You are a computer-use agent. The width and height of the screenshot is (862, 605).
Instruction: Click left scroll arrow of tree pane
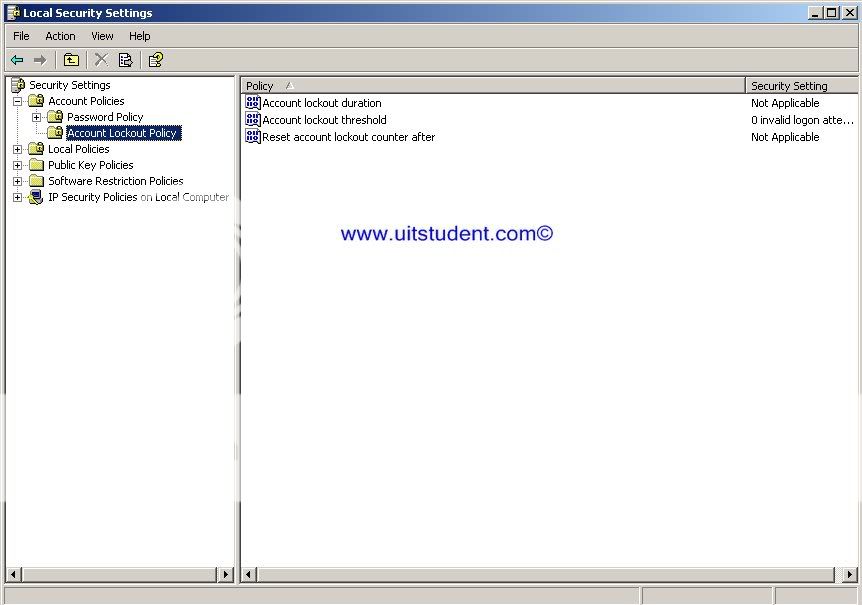13,575
